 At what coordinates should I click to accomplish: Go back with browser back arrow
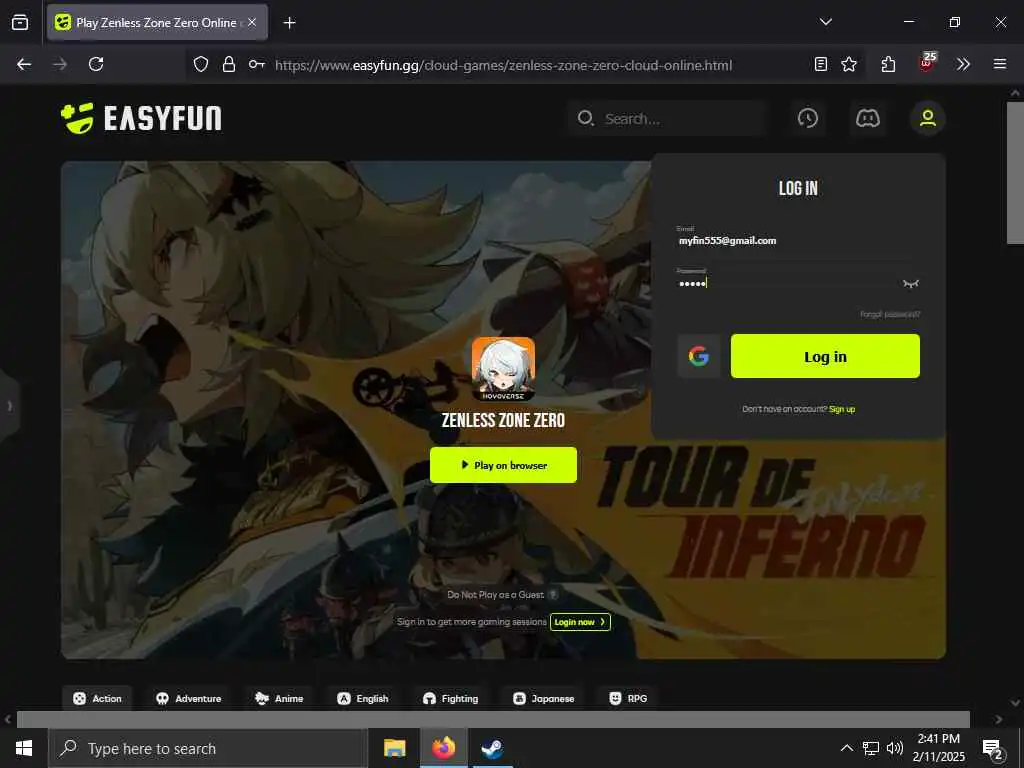pyautogui.click(x=24, y=64)
